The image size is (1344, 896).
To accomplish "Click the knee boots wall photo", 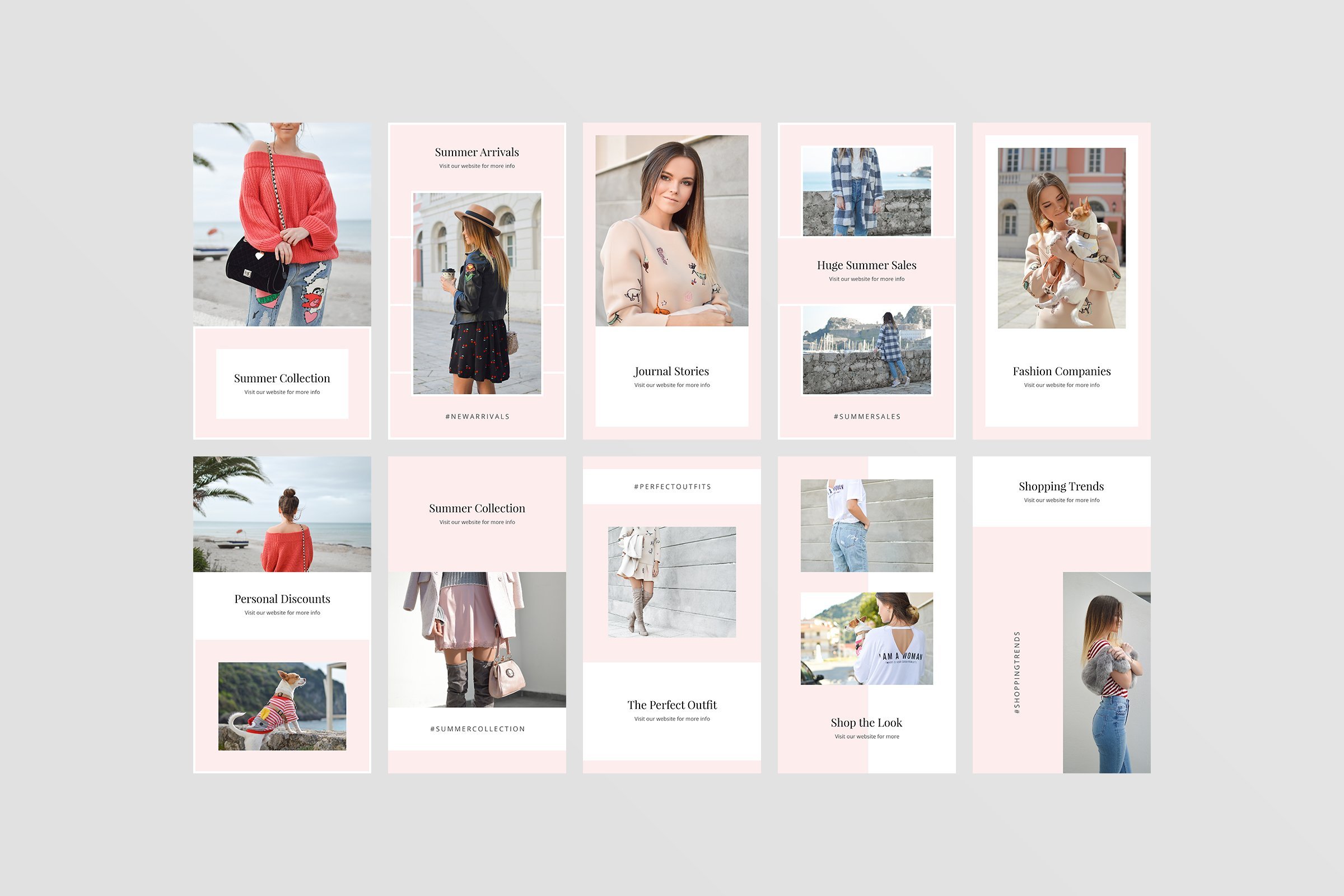I will (x=672, y=582).
